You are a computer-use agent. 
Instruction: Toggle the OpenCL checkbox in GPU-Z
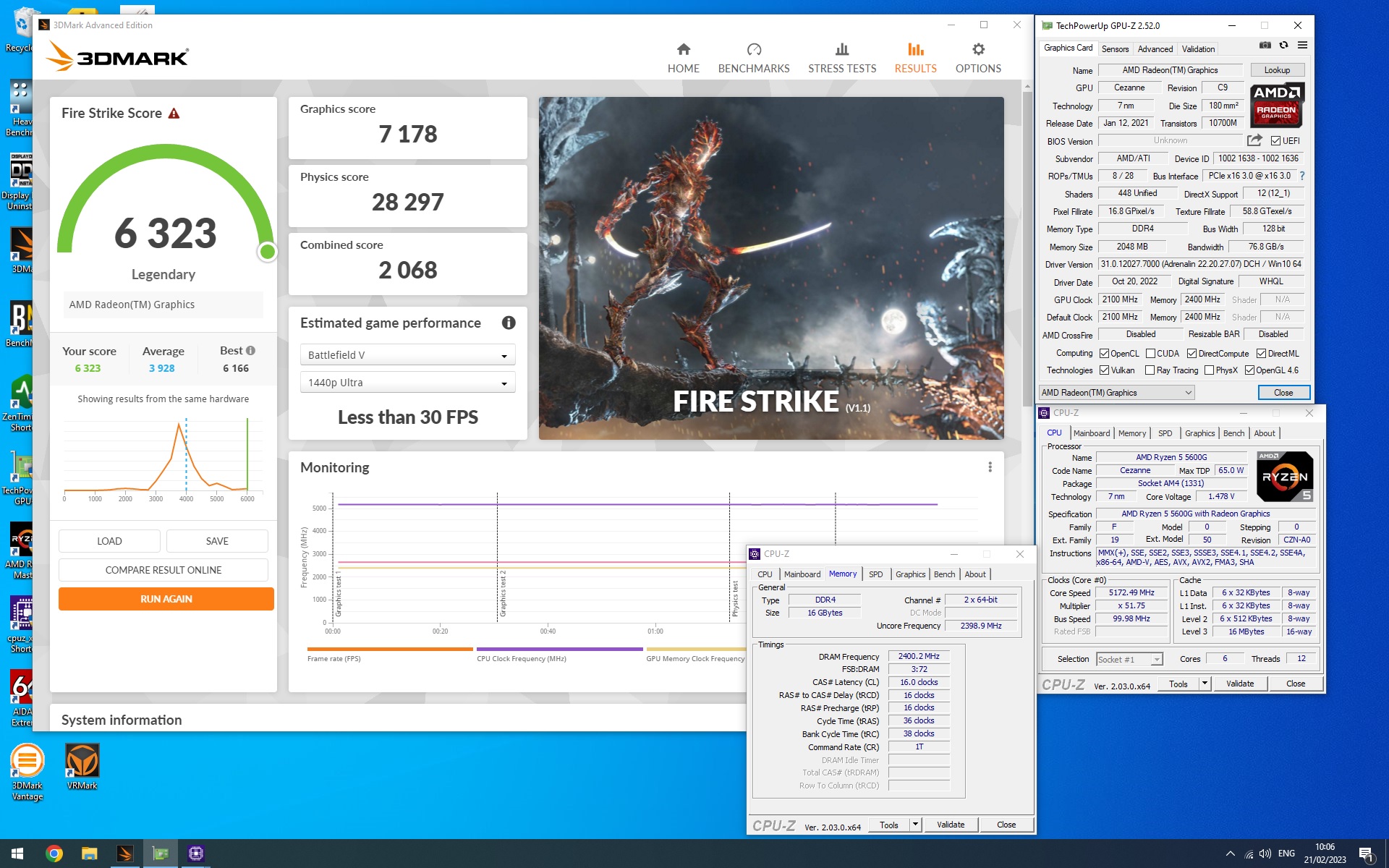point(1104,354)
